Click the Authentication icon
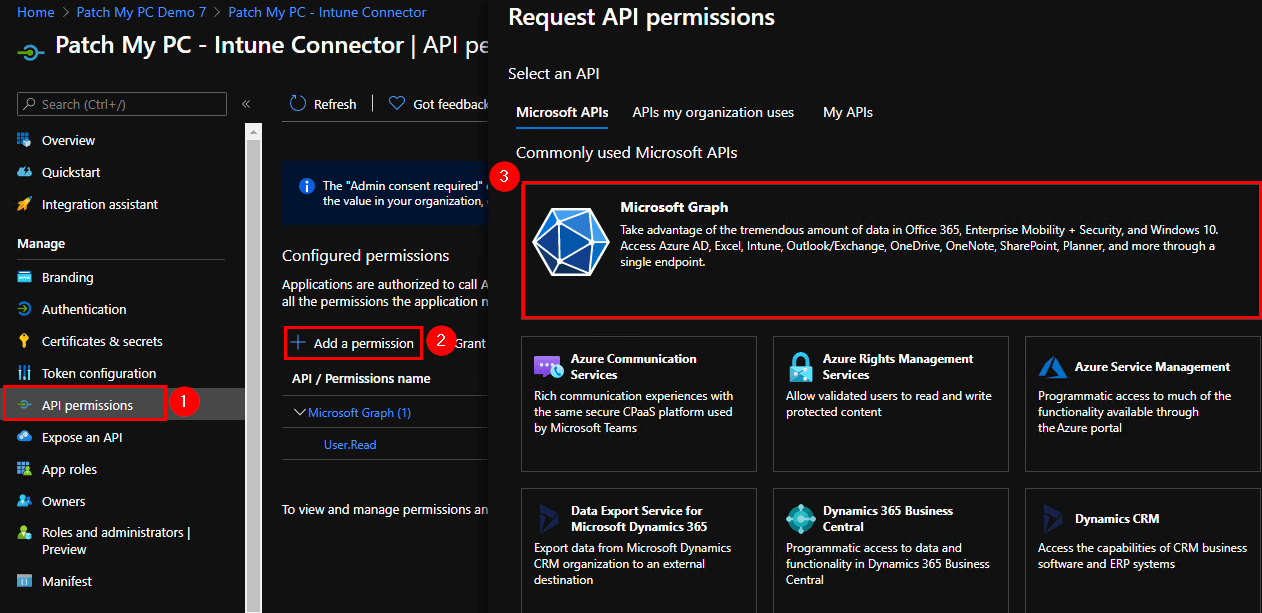This screenshot has height=613, width=1262. (25, 309)
